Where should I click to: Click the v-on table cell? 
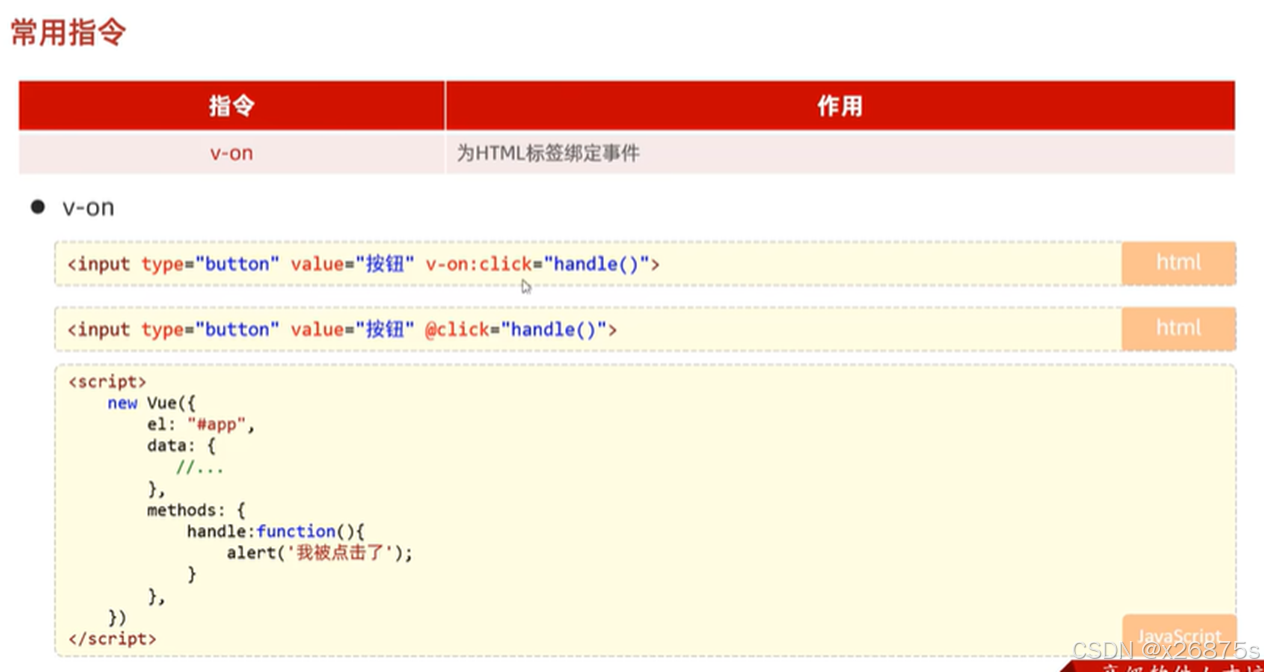coord(232,153)
